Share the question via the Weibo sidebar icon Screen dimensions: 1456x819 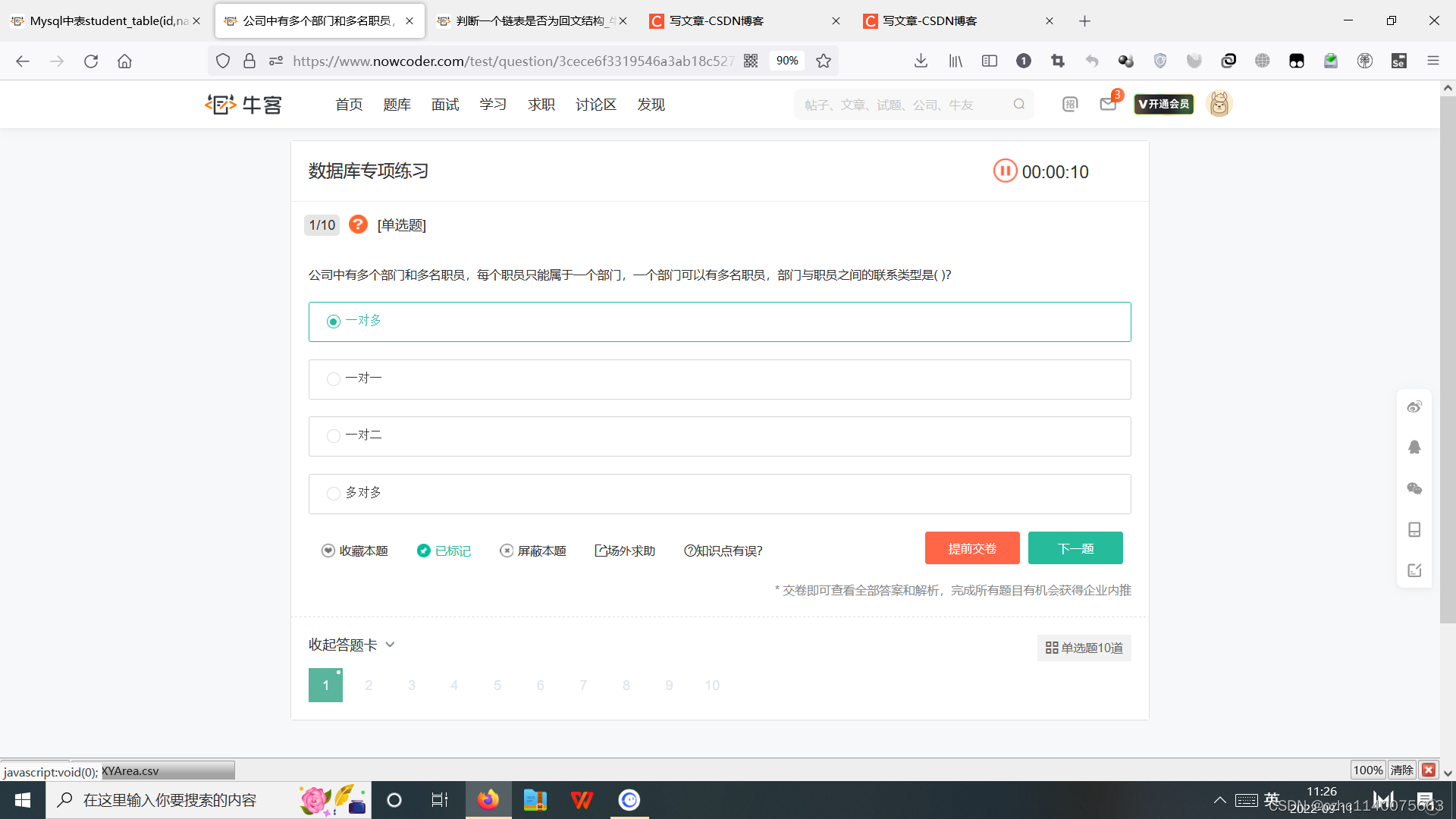(x=1414, y=406)
